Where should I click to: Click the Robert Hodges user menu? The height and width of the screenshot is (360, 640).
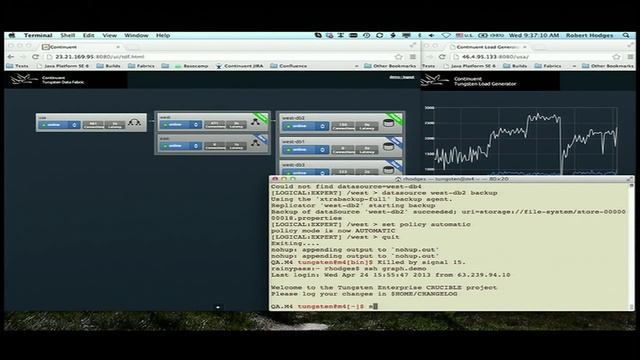[589, 36]
